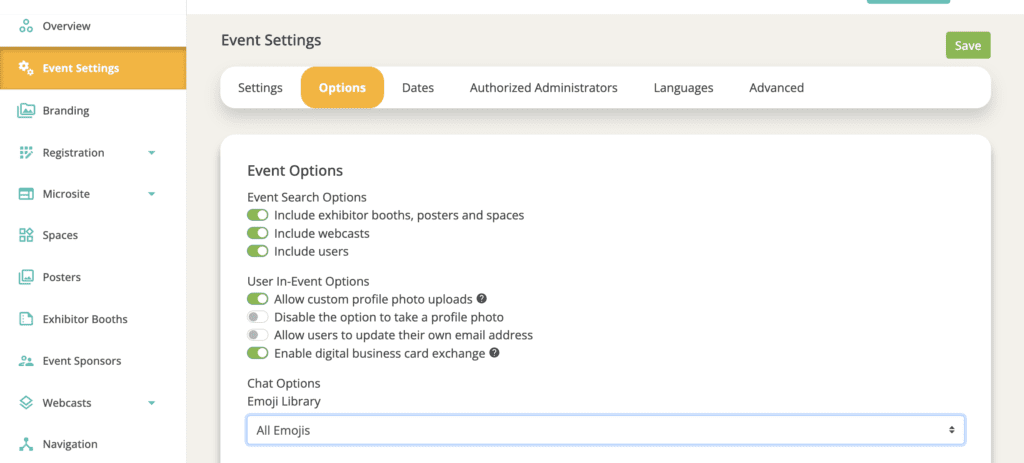Enable Disable the option to take profile photo

pyautogui.click(x=258, y=317)
